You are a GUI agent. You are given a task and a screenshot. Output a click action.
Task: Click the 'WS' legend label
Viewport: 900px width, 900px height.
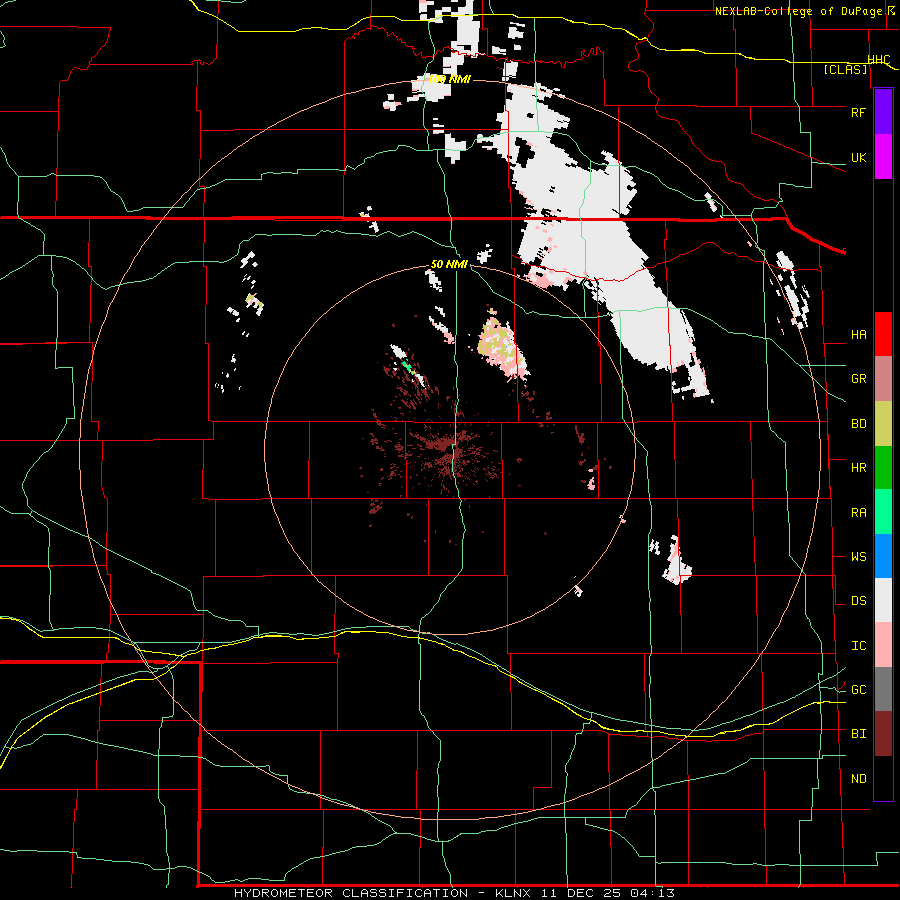(x=858, y=557)
